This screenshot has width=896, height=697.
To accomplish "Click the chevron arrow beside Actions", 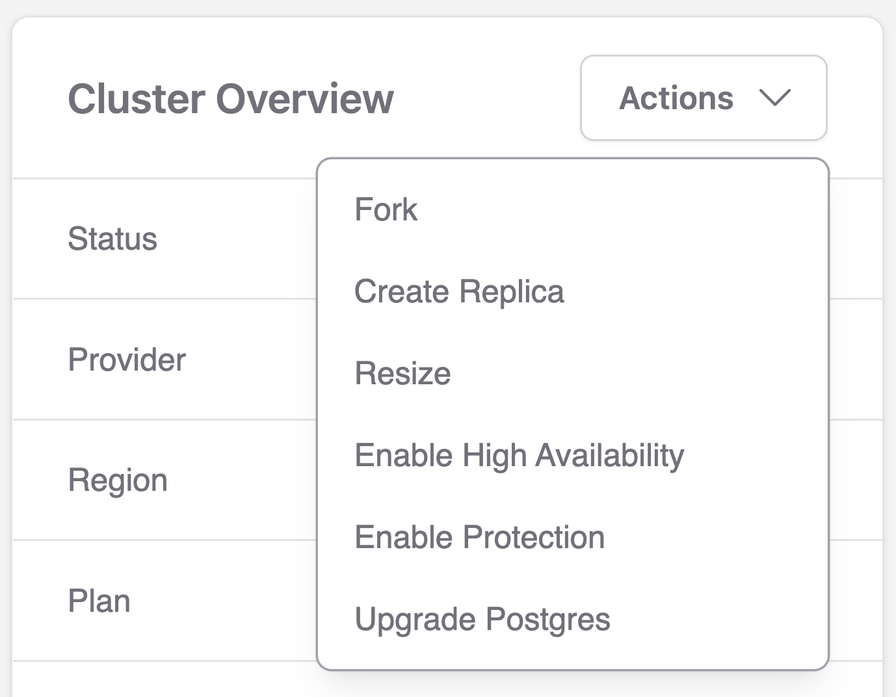I will tap(774, 98).
